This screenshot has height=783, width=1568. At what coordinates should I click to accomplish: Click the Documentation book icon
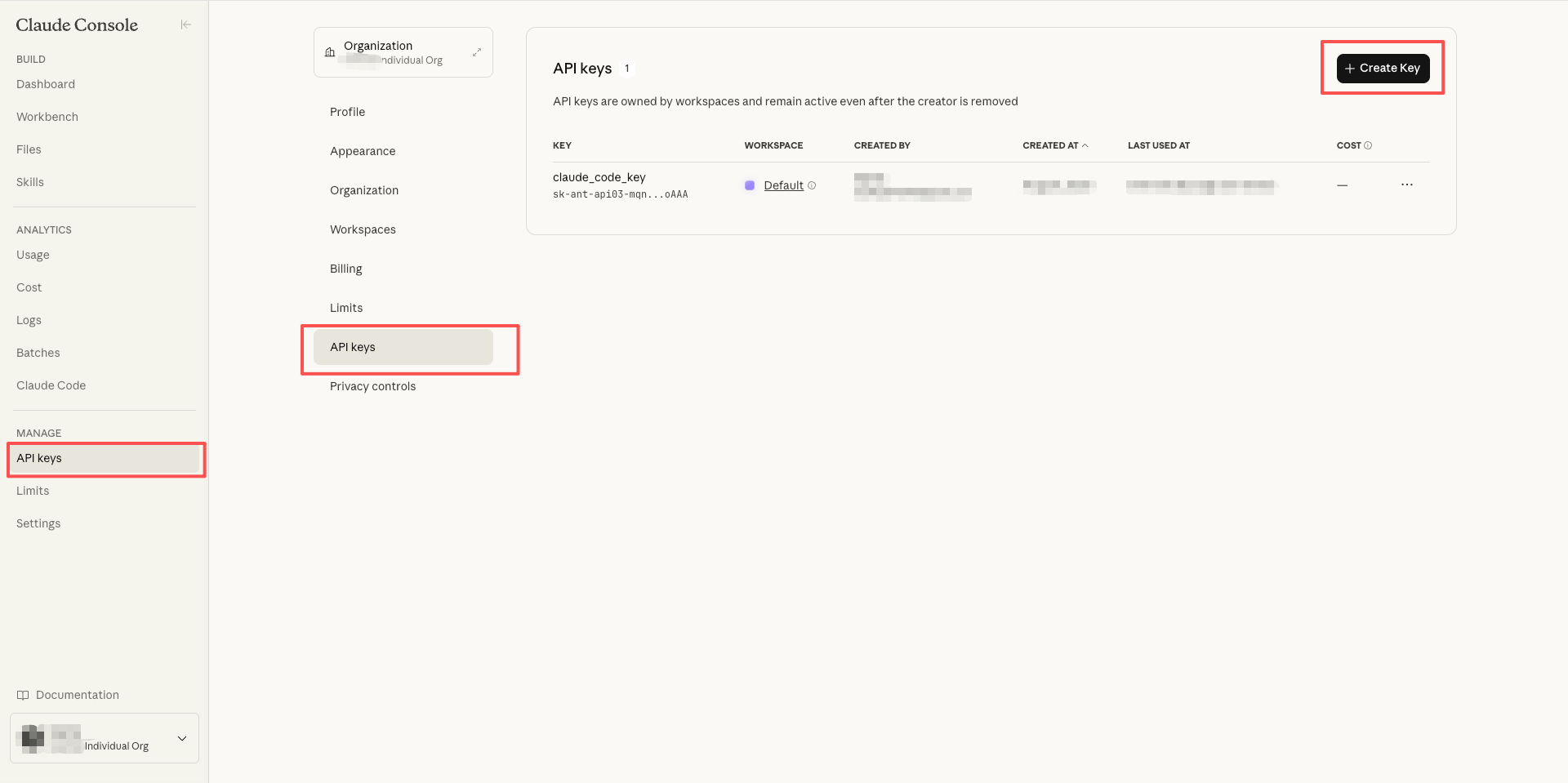(23, 695)
